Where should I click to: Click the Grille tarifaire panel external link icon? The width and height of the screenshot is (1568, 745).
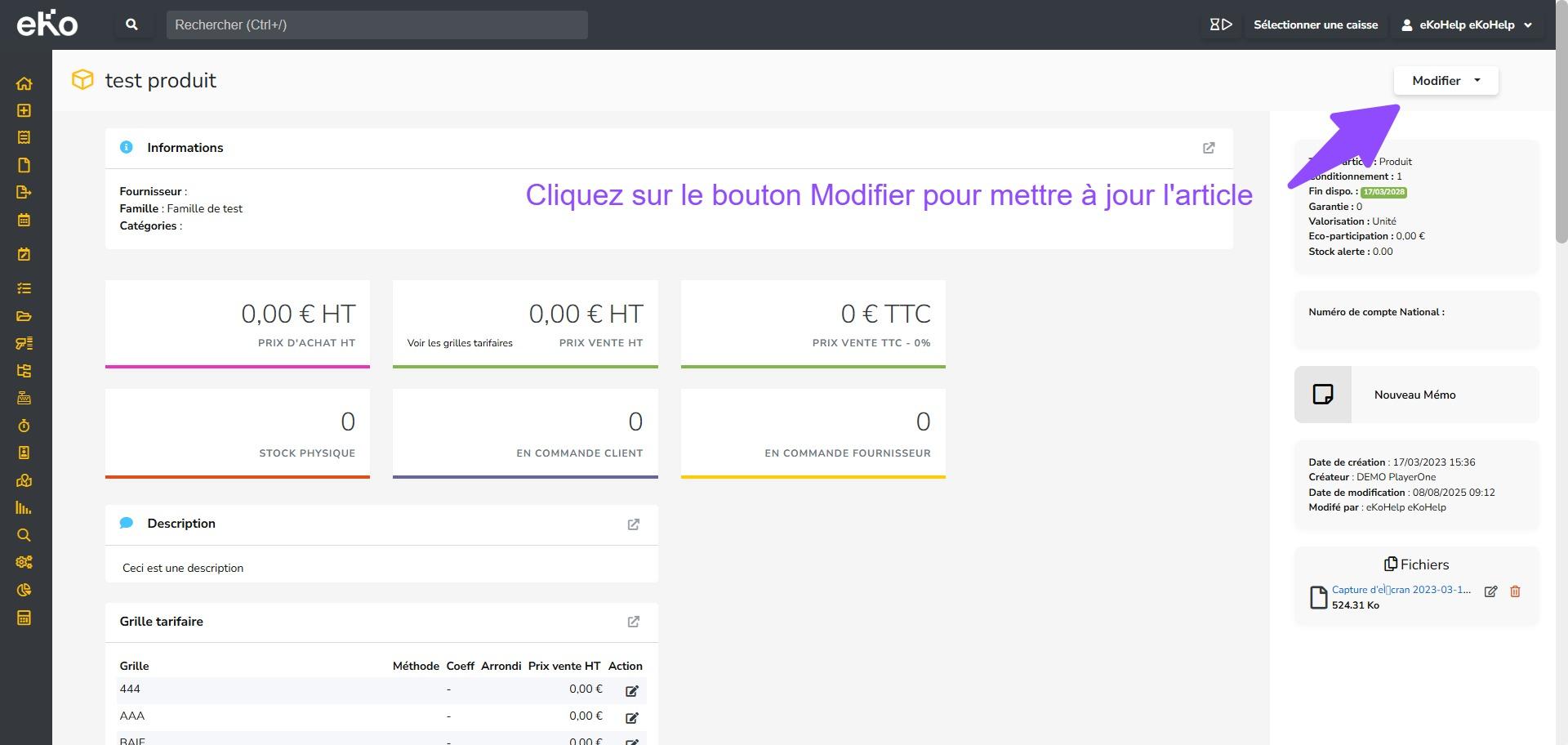coord(633,622)
